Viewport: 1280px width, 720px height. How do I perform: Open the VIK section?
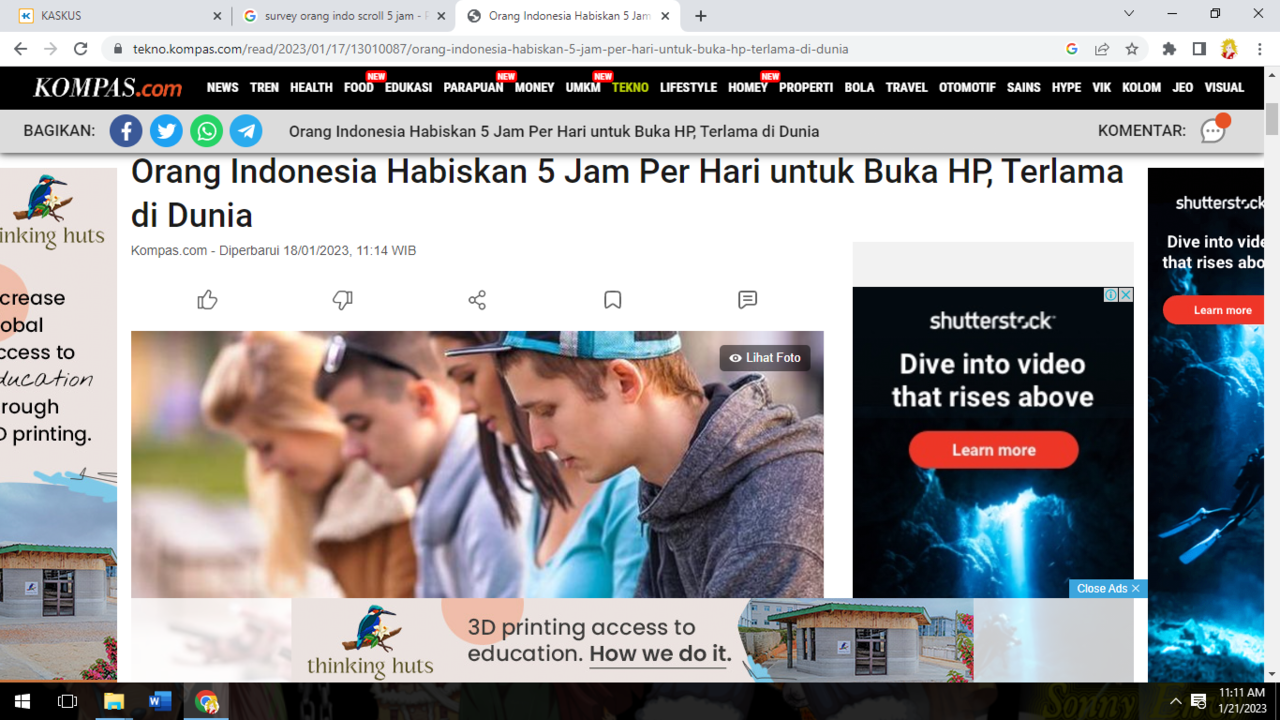(1101, 87)
